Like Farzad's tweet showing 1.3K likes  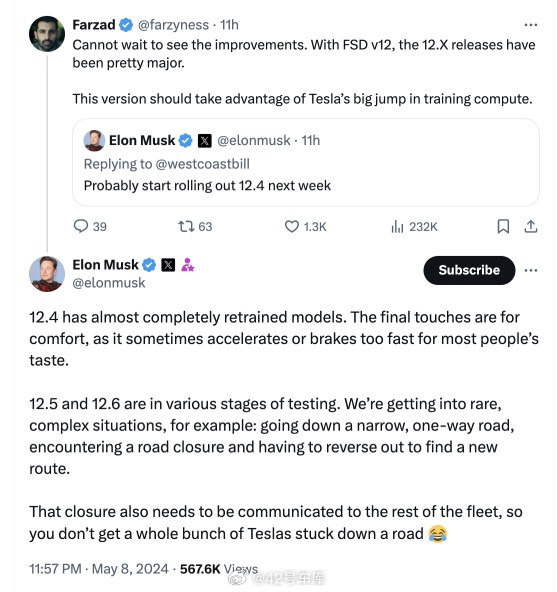click(292, 226)
